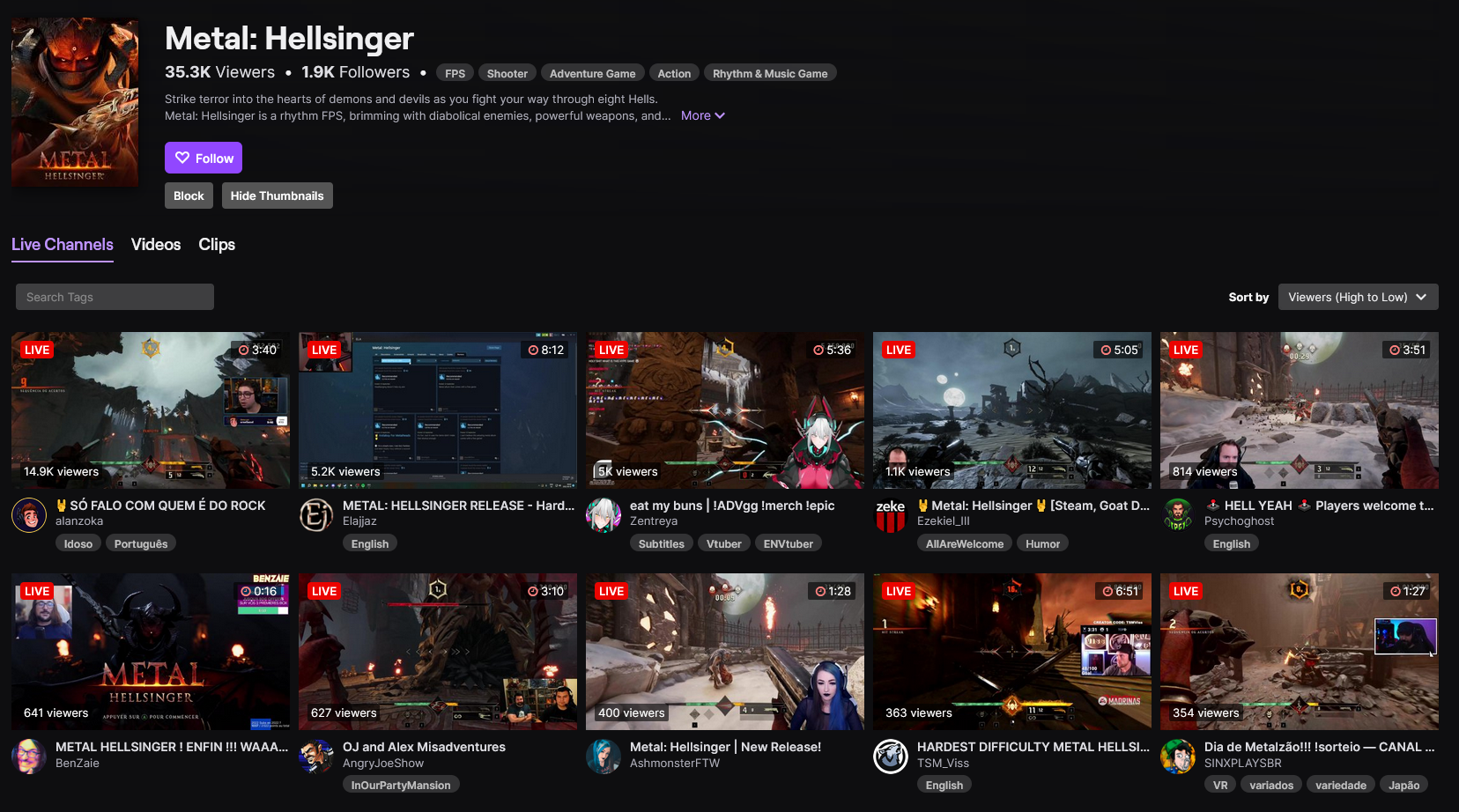1459x812 pixels.
Task: Open the Sort by Viewers dropdown
Action: point(1359,297)
